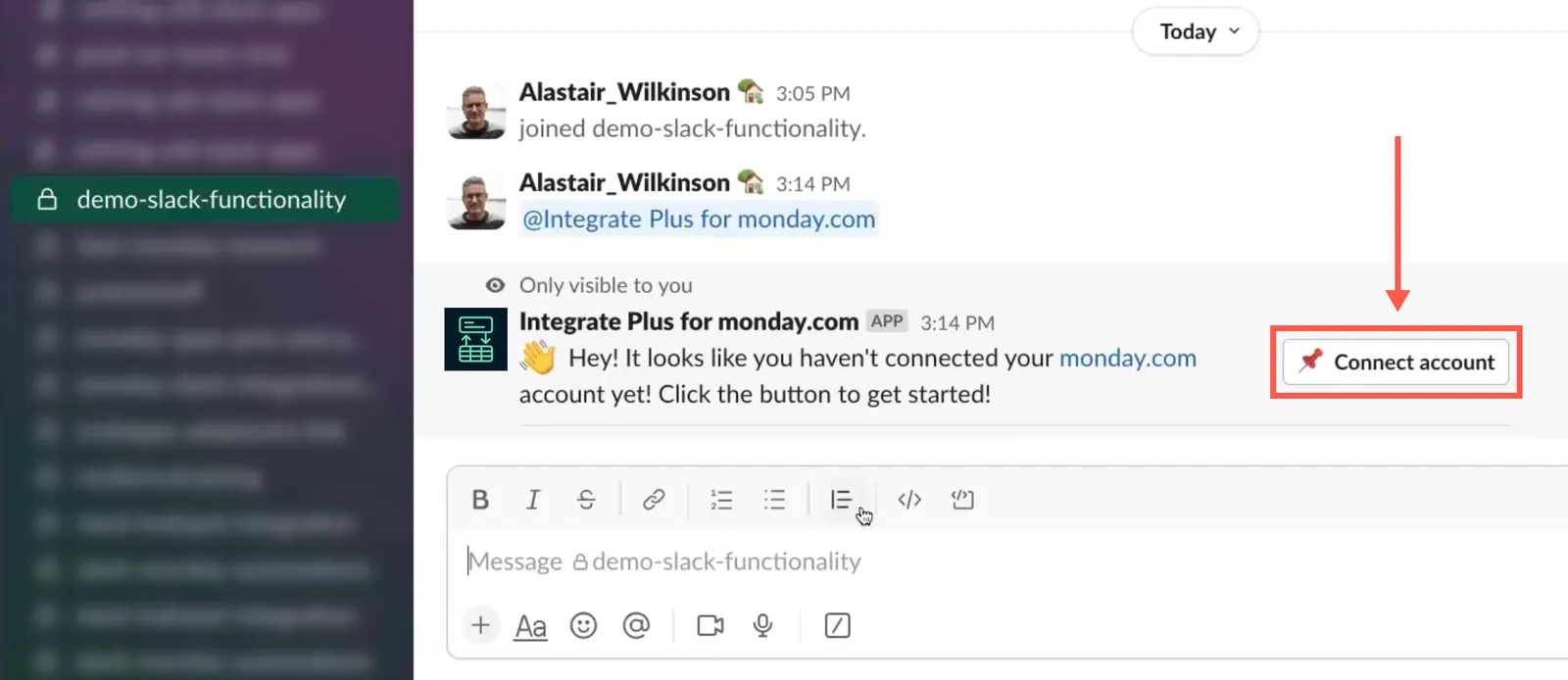Screen dimensions: 1568x680
Task: Record an audio clip with microphone
Action: [762, 625]
